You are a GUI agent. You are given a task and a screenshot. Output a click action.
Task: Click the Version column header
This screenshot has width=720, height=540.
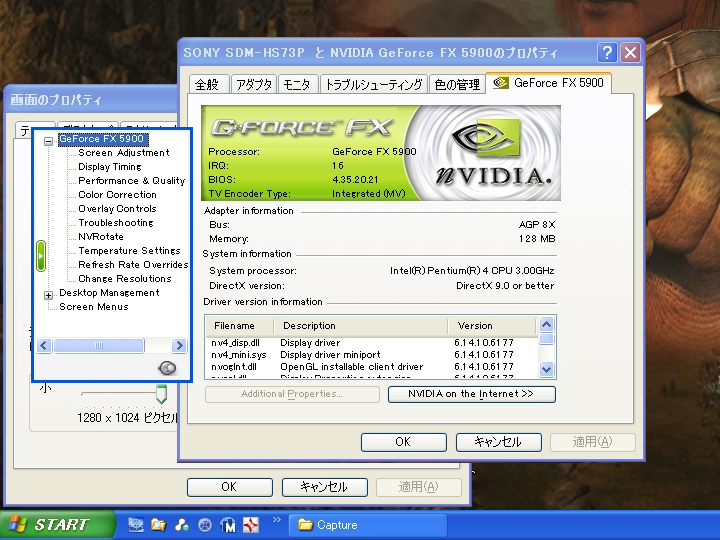(x=492, y=326)
